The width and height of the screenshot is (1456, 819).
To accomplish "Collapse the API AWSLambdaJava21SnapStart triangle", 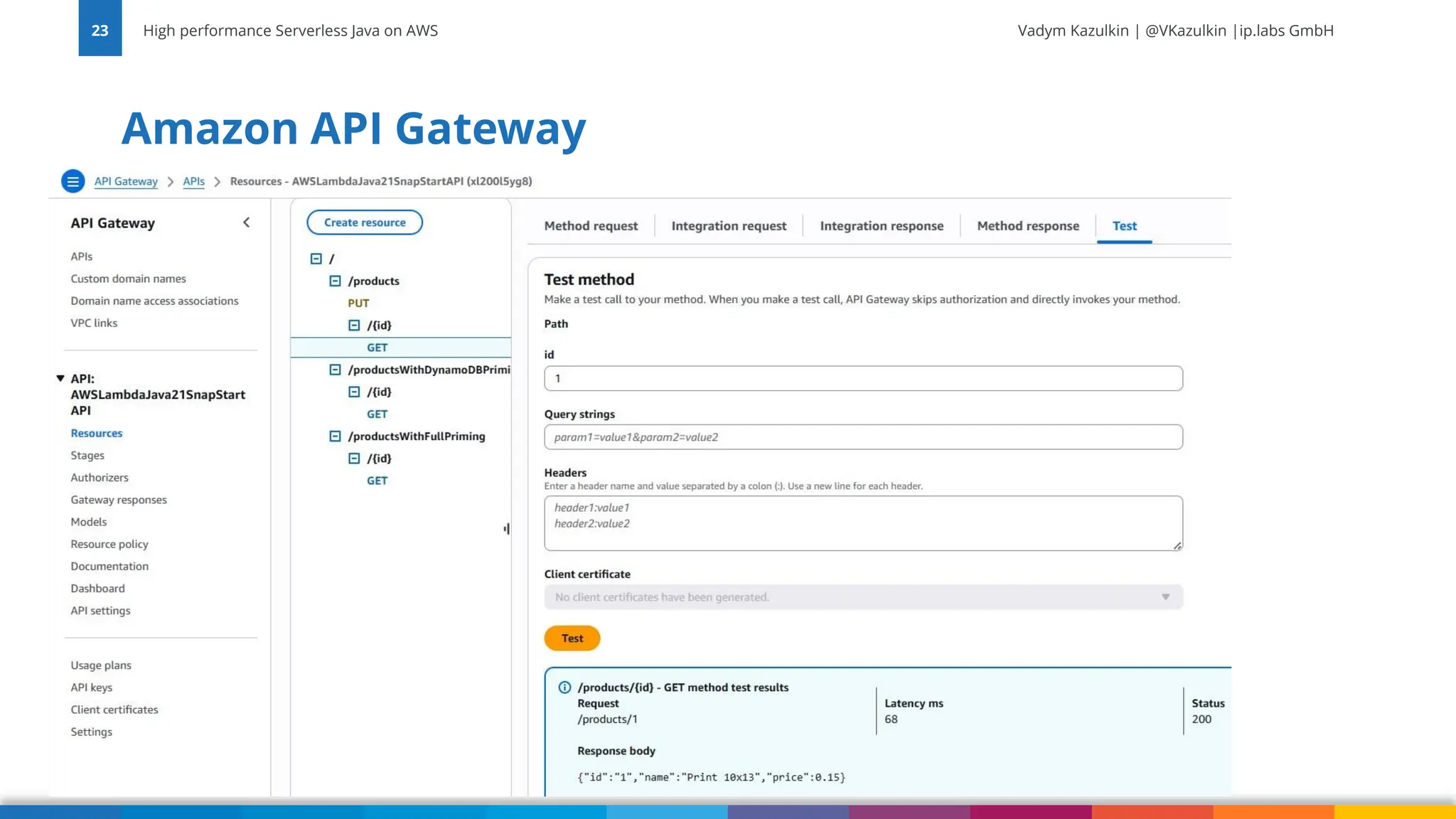I will pos(60,378).
